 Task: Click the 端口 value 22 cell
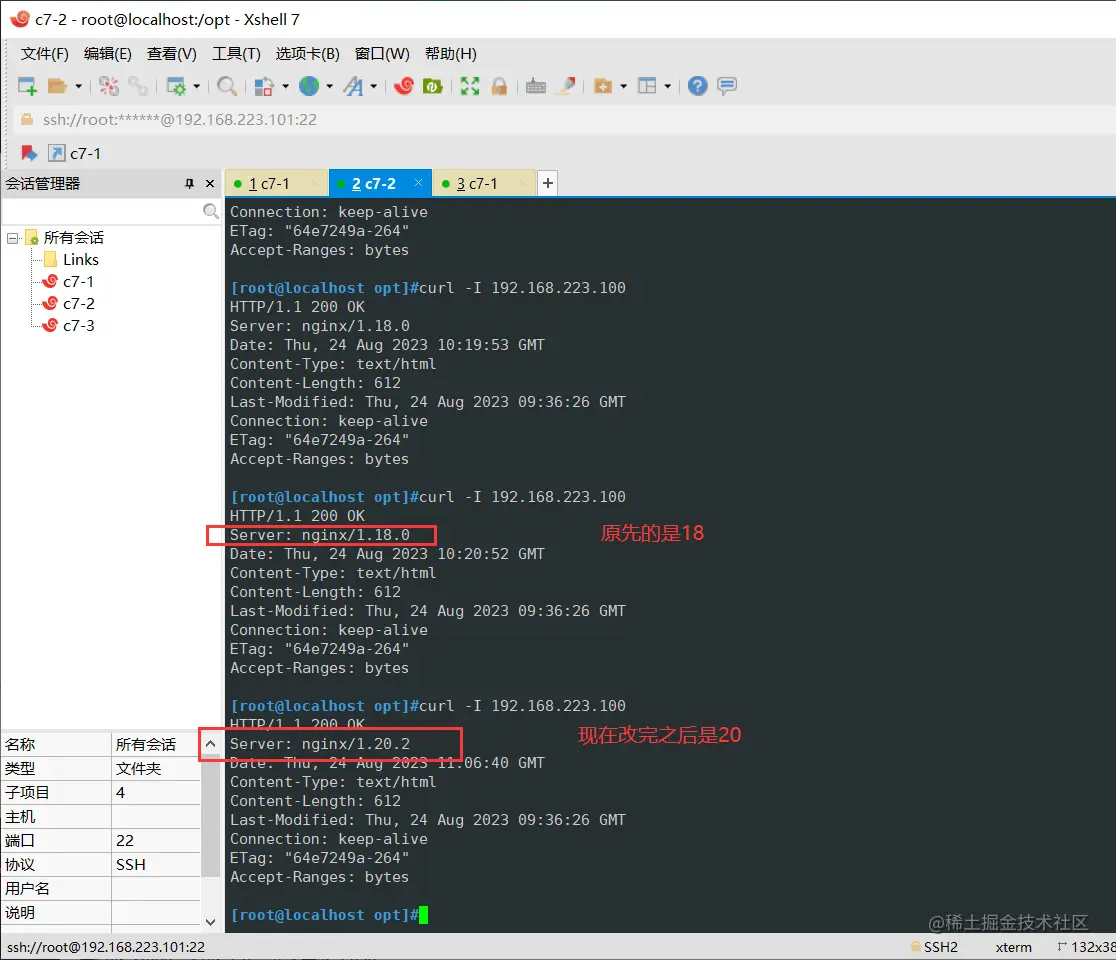coord(156,840)
